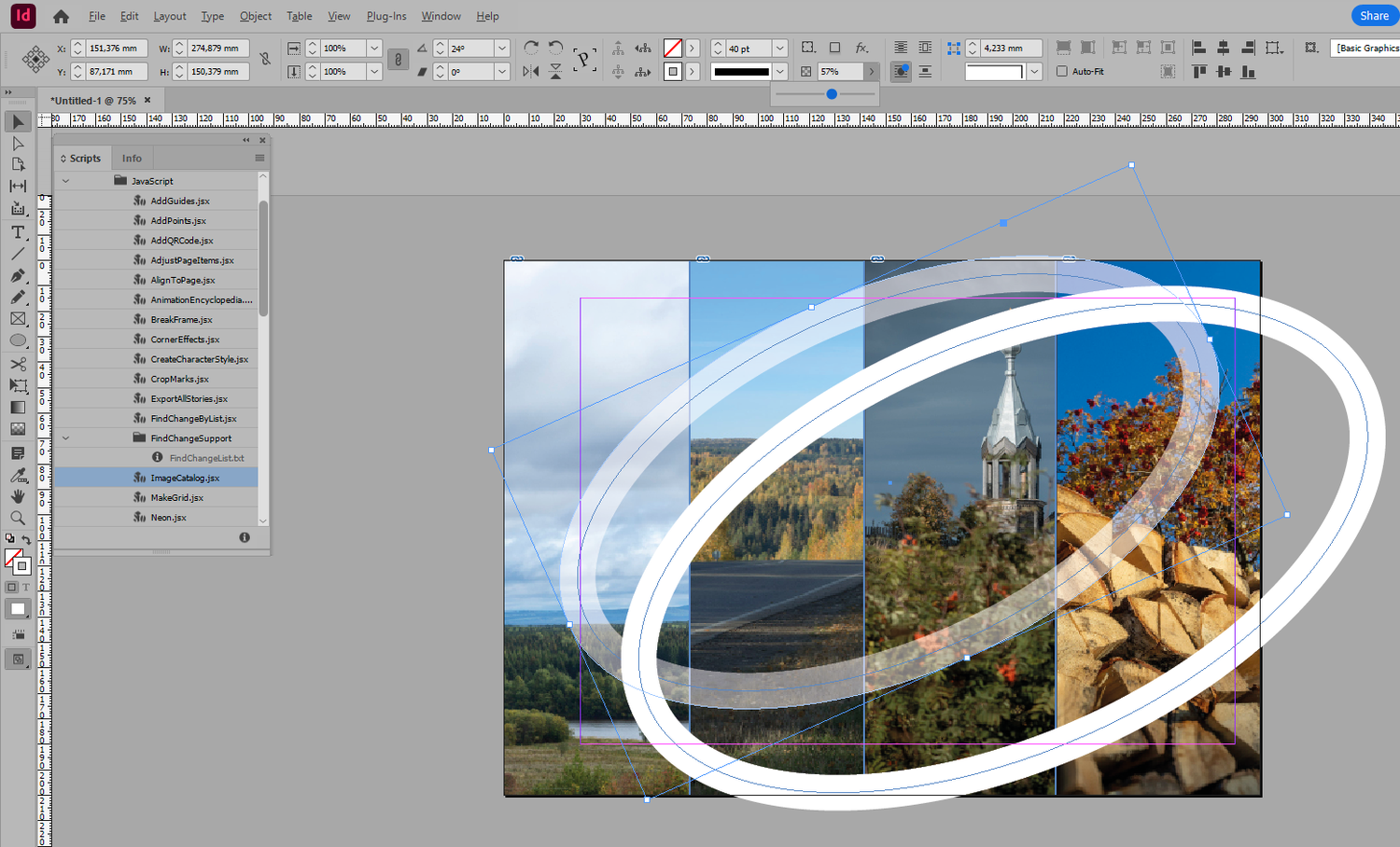Toggle constrain proportions for scaling
The width and height of the screenshot is (1400, 847).
[398, 60]
